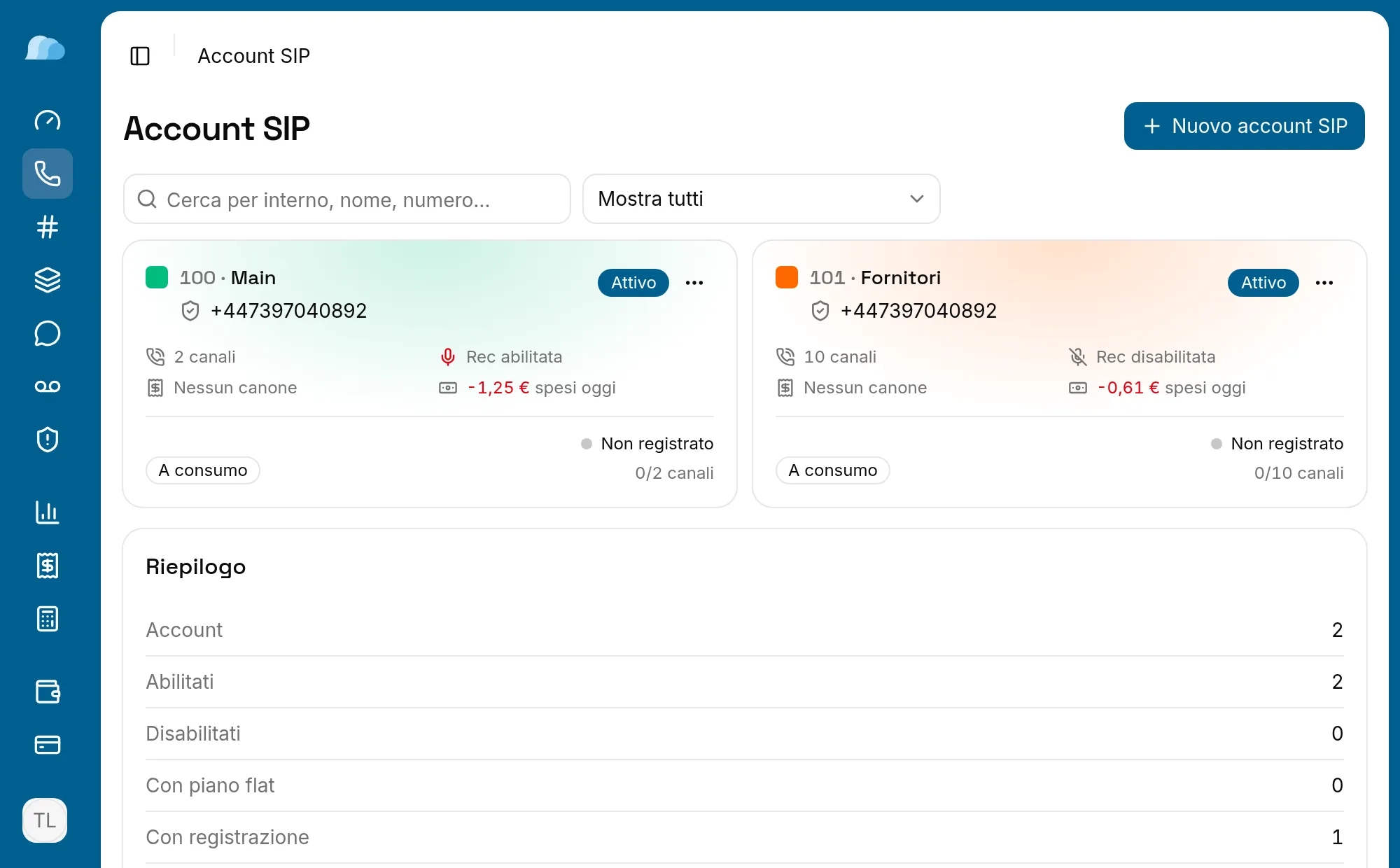Screen dimensions: 1400x868
Task: Open the dashboard gauge icon in sidebar
Action: pos(48,120)
